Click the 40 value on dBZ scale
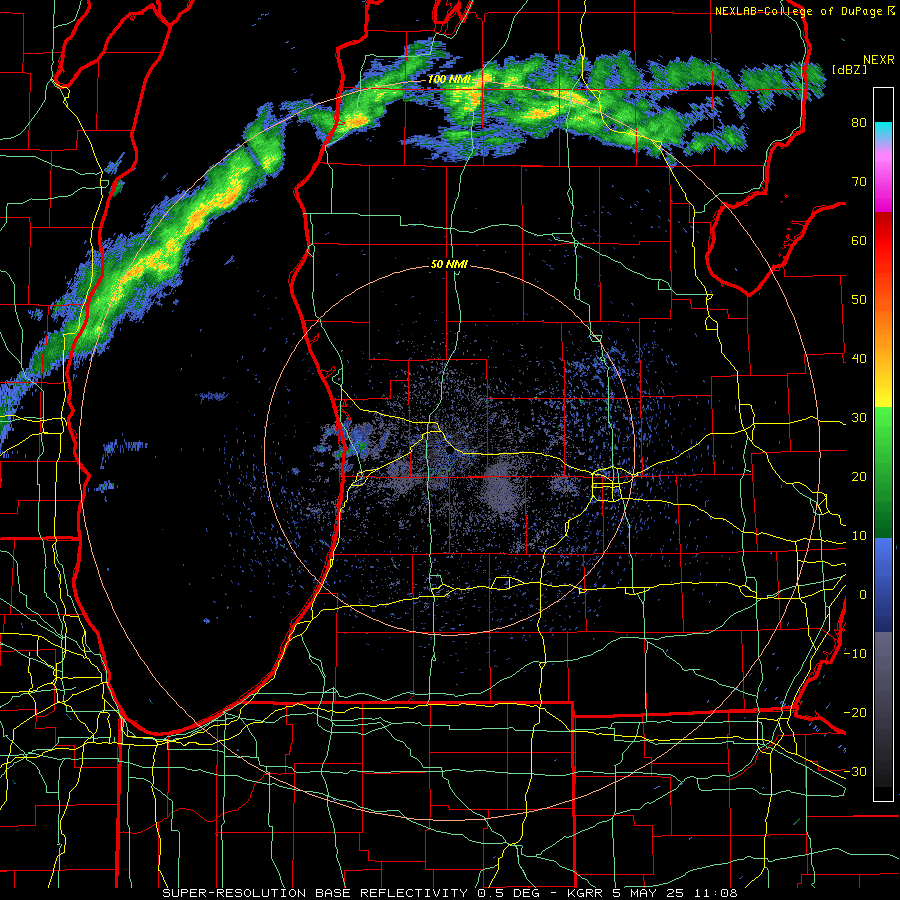900x900 pixels. tap(859, 359)
